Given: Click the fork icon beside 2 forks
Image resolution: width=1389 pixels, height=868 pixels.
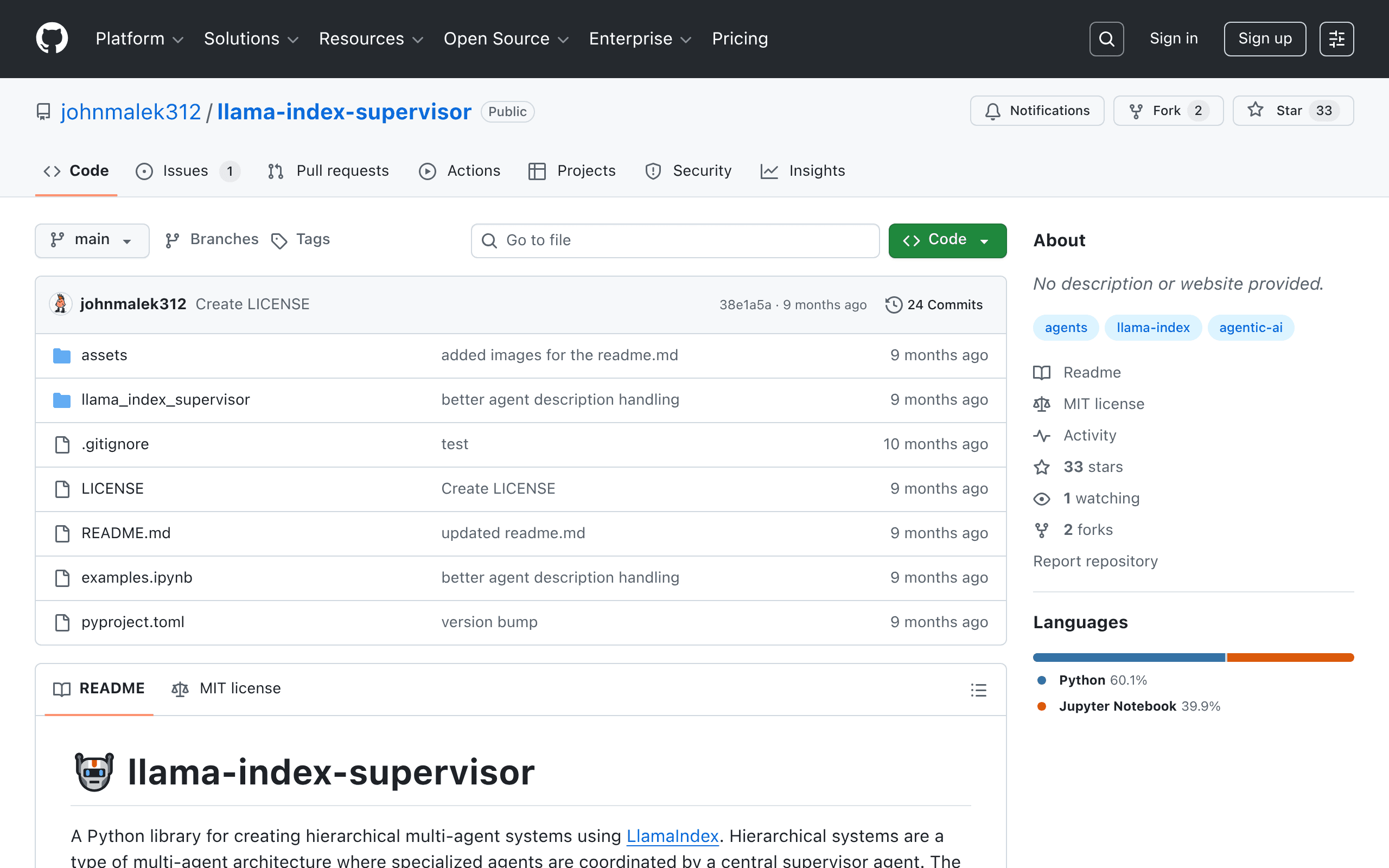Looking at the screenshot, I should pyautogui.click(x=1041, y=530).
